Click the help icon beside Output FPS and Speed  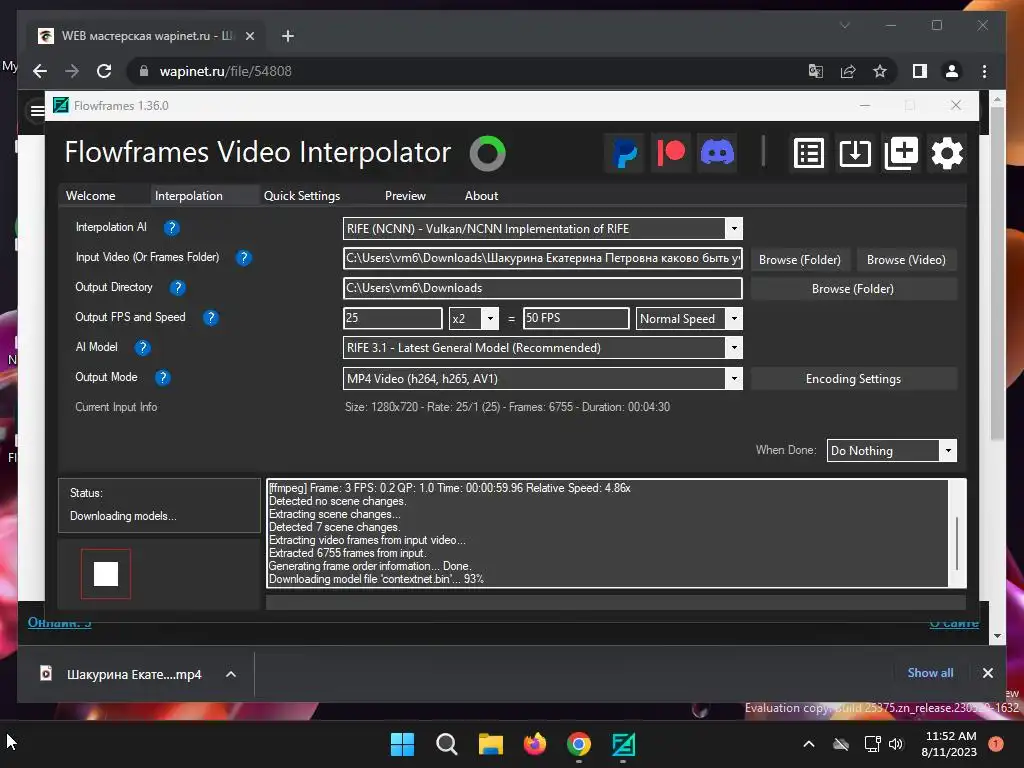click(210, 318)
